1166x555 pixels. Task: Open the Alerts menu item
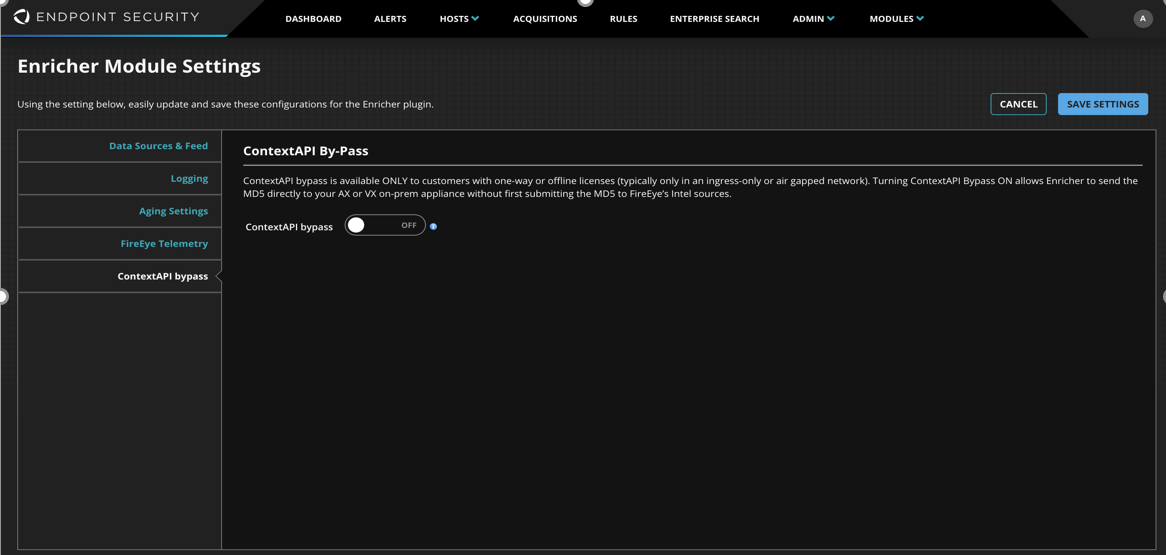tap(390, 19)
